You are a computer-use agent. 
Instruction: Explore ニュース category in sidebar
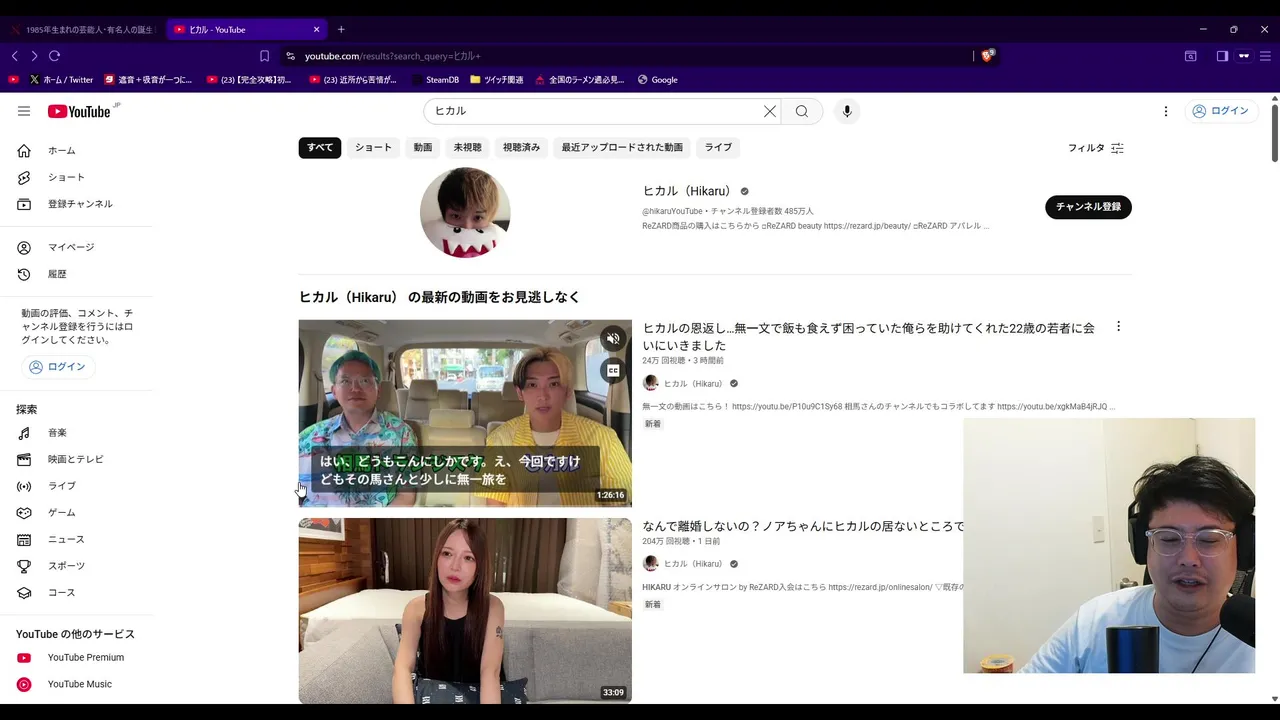tap(76, 539)
